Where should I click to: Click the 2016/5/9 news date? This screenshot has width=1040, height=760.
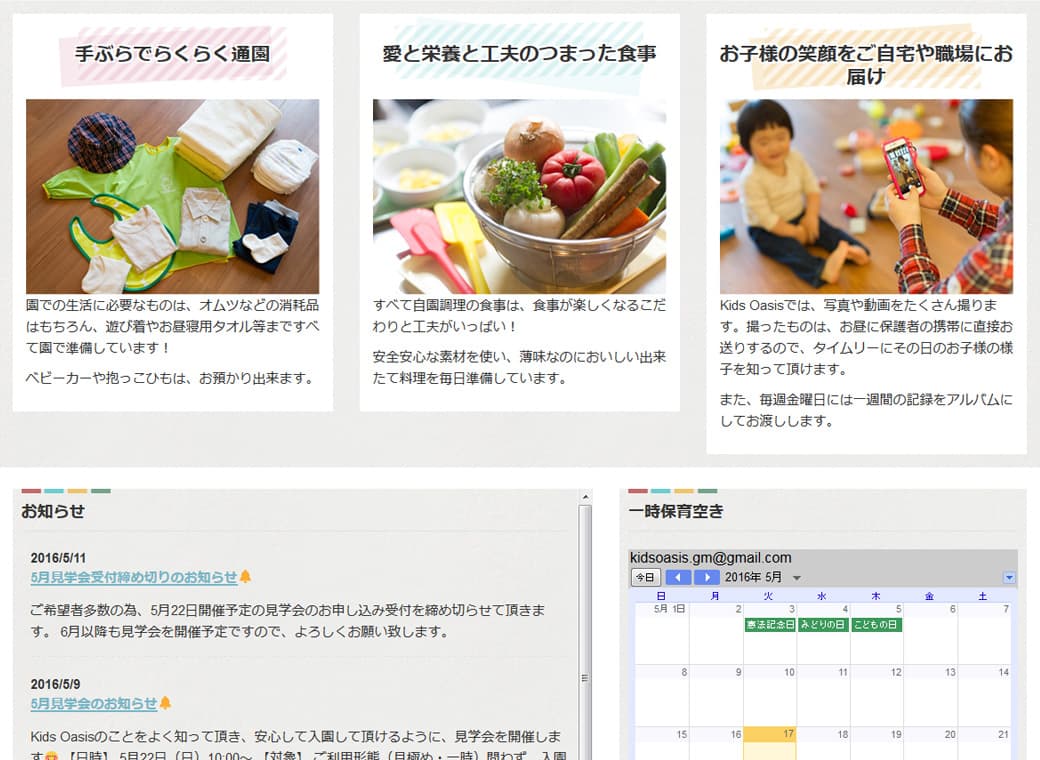click(55, 684)
